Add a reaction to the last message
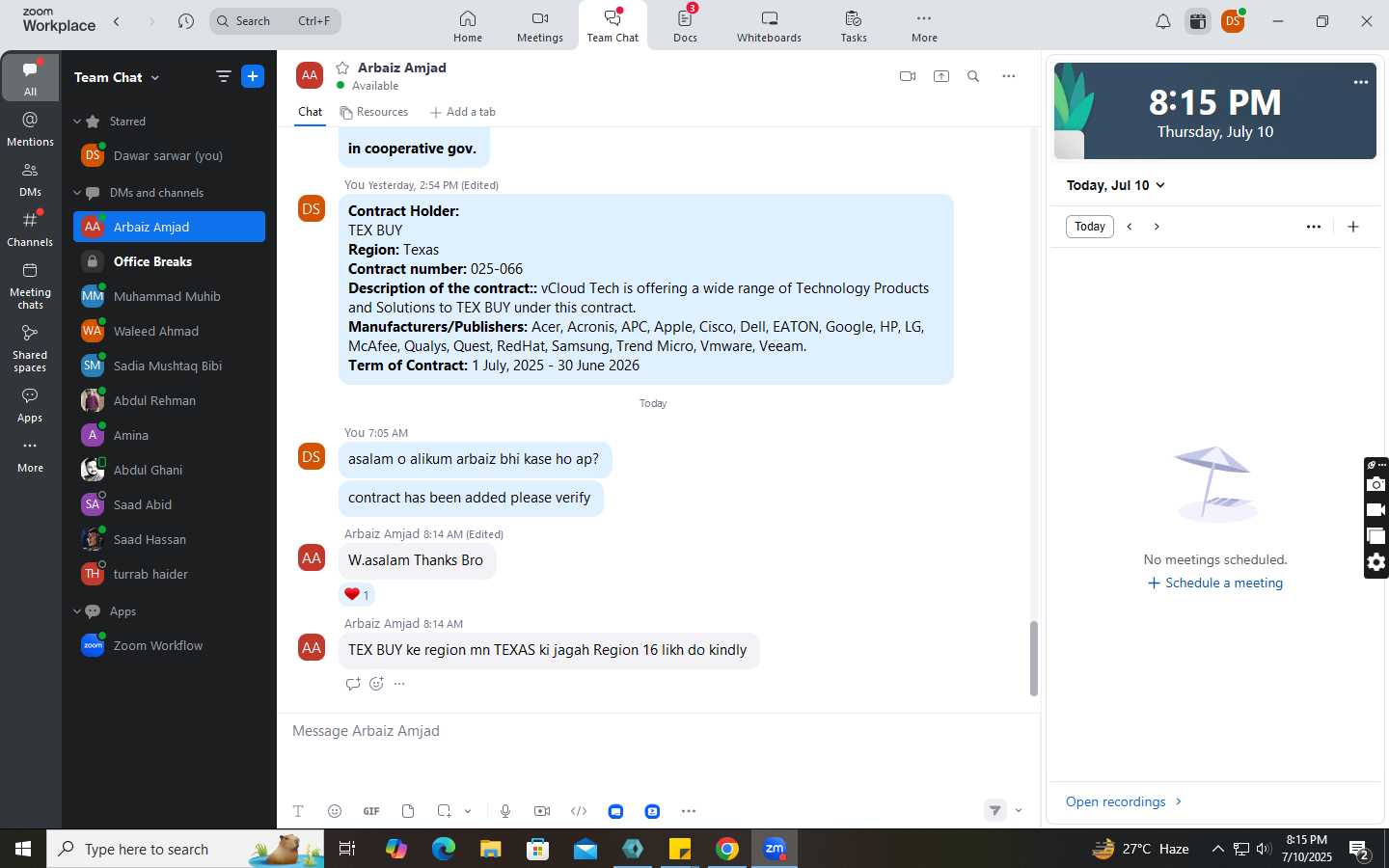This screenshot has height=868, width=1389. click(x=376, y=684)
